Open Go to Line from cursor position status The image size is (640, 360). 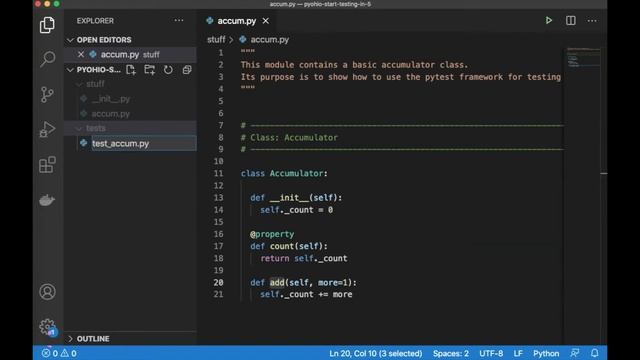376,353
